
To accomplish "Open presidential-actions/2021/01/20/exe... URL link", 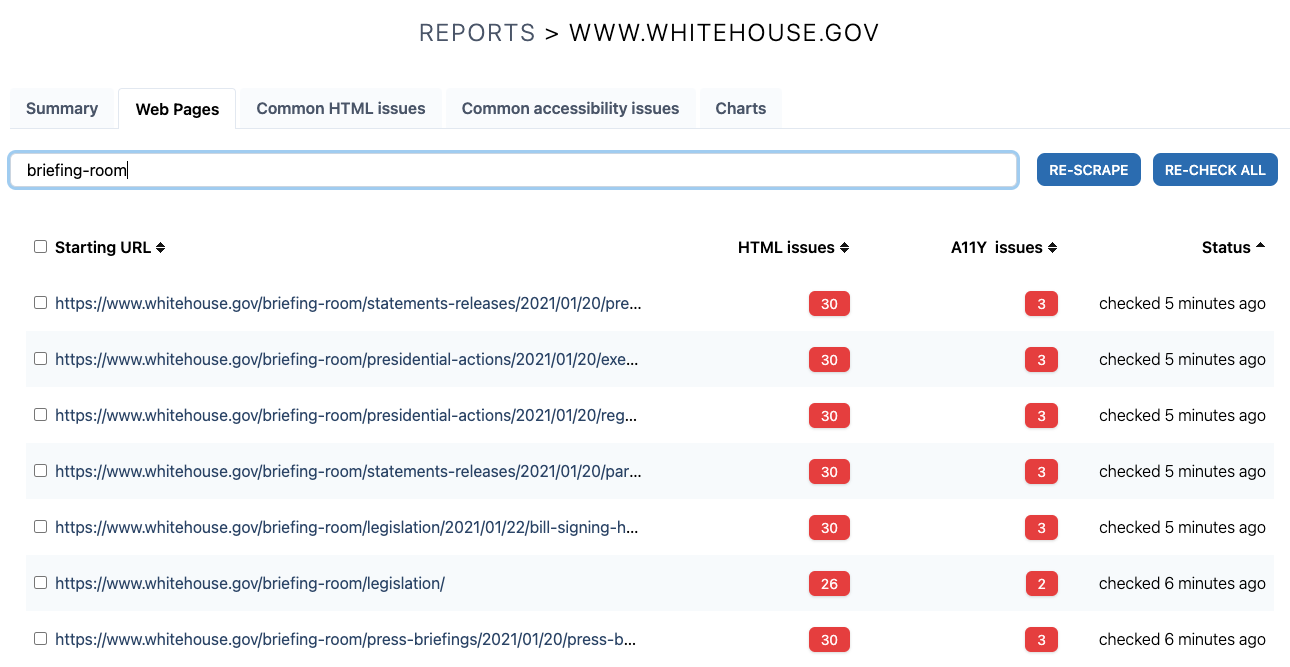I will (x=346, y=359).
